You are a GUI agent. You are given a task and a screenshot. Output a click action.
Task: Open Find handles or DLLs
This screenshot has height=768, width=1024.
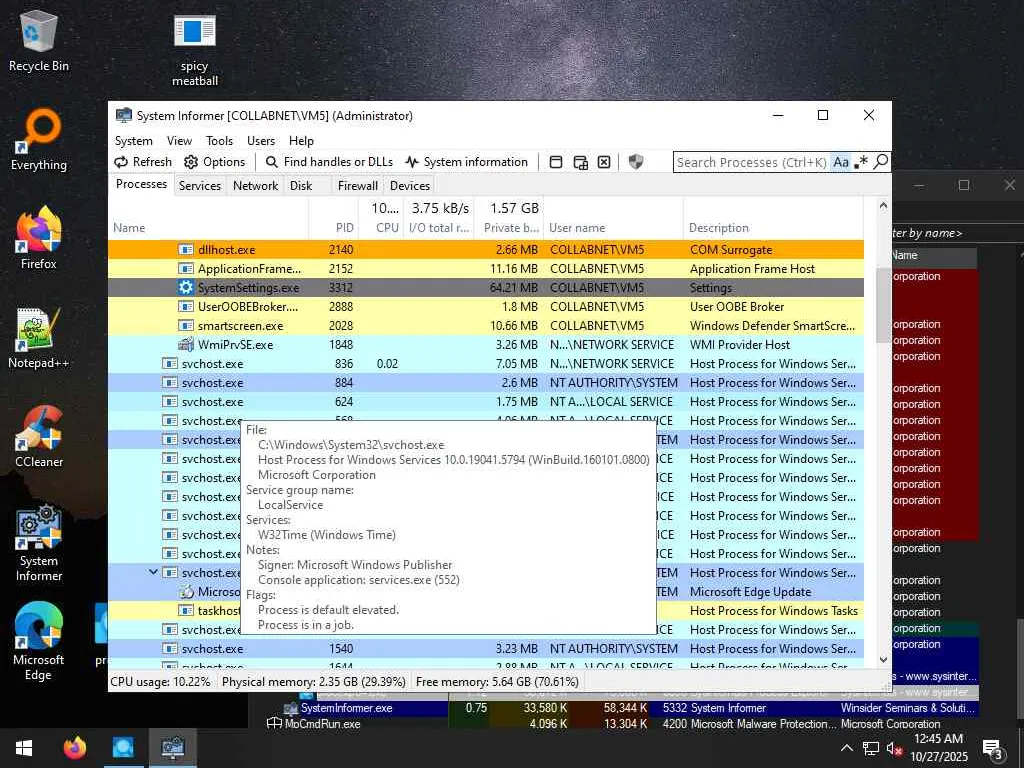[x=329, y=162]
